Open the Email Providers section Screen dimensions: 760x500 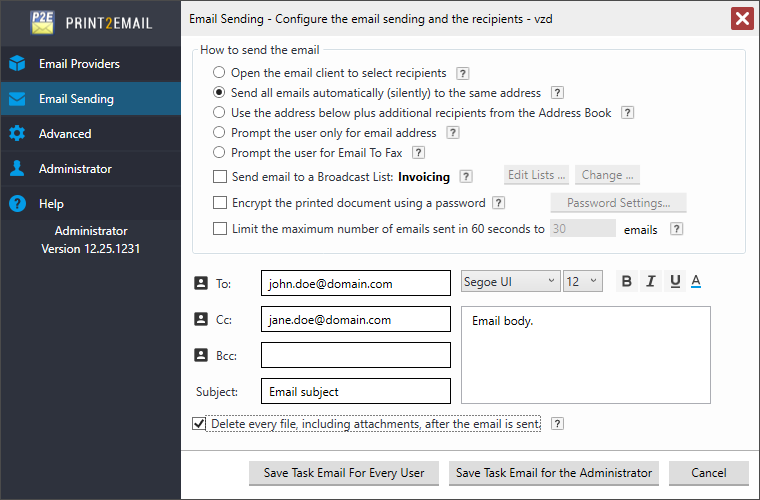pyautogui.click(x=79, y=64)
